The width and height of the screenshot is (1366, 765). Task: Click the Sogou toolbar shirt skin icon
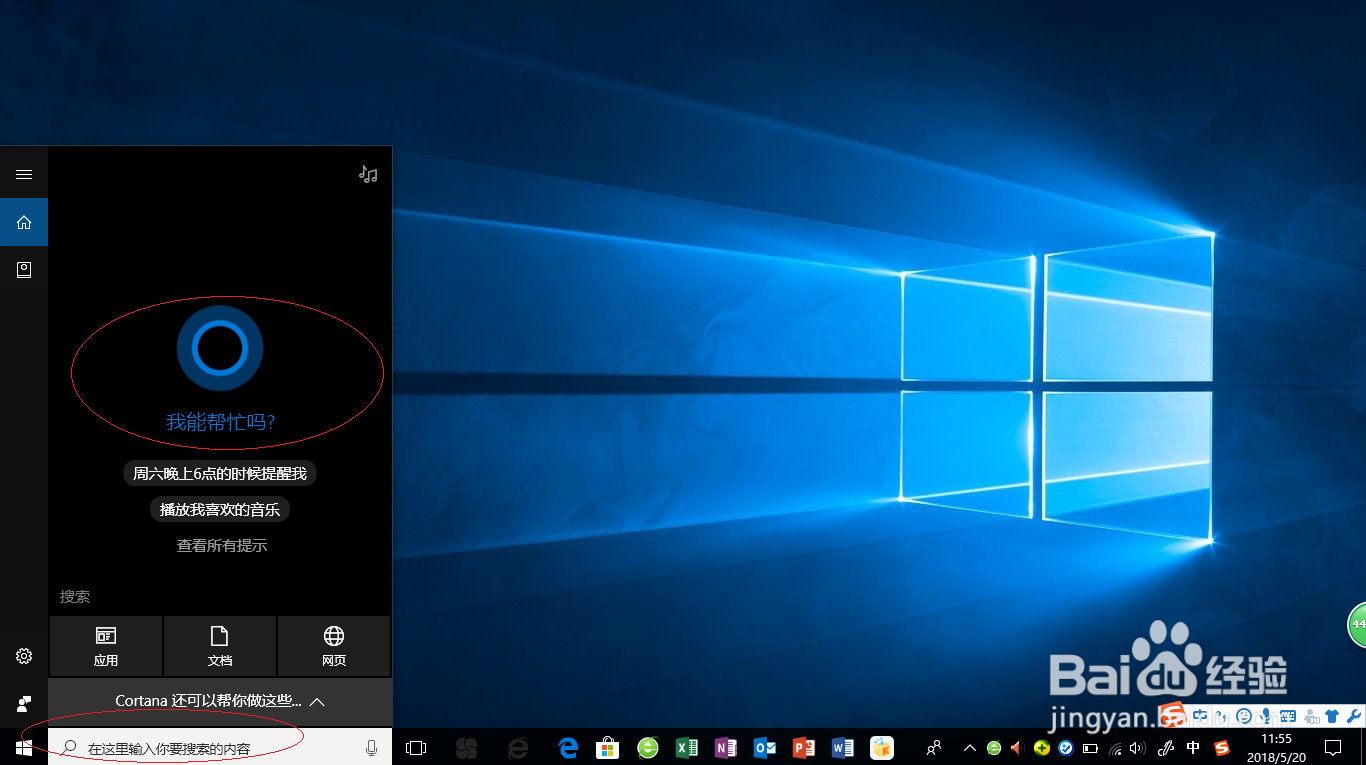[1332, 716]
